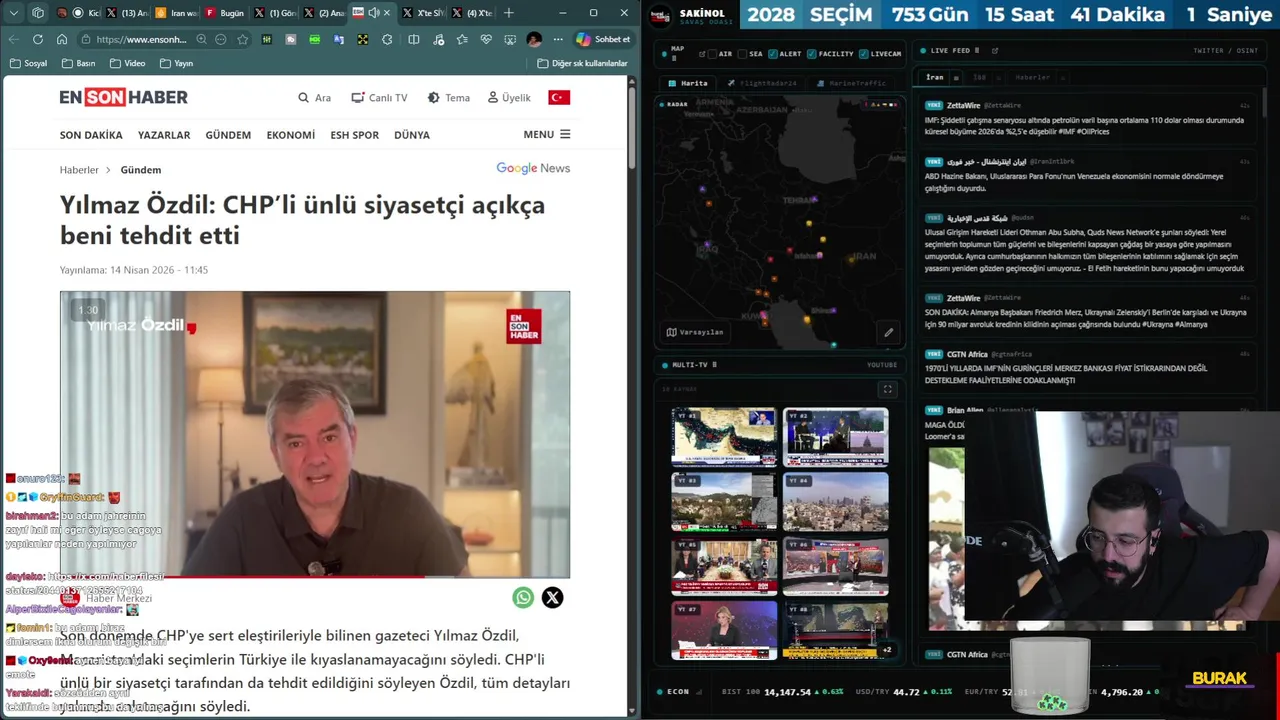Open Ara search on Ensonhaber
This screenshot has height=720, width=1280.
[314, 97]
